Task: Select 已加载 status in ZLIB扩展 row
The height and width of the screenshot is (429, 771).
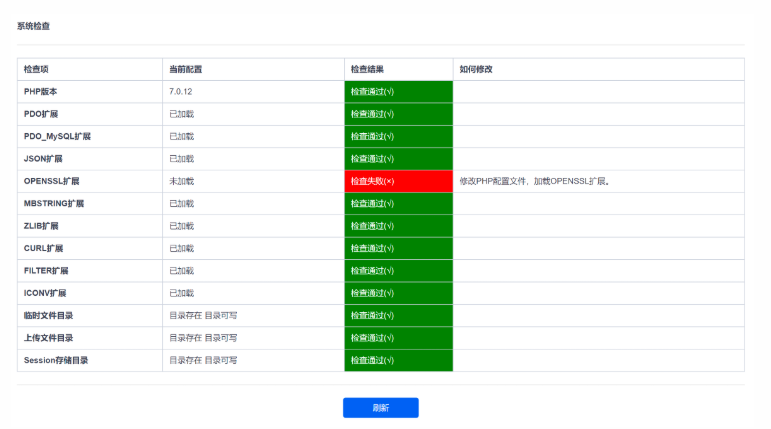Action: pyautogui.click(x=181, y=226)
